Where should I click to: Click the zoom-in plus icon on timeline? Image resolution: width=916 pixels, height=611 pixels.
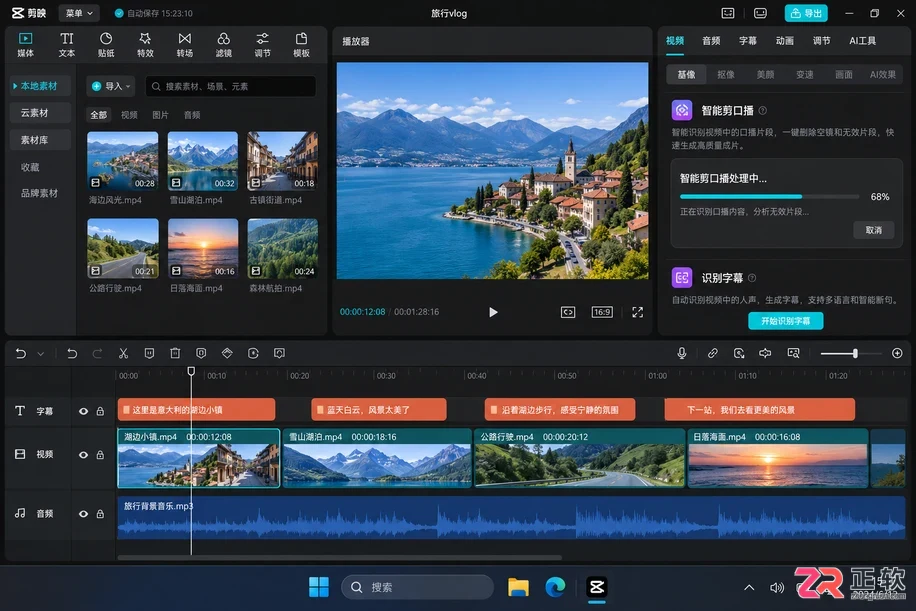coord(897,353)
